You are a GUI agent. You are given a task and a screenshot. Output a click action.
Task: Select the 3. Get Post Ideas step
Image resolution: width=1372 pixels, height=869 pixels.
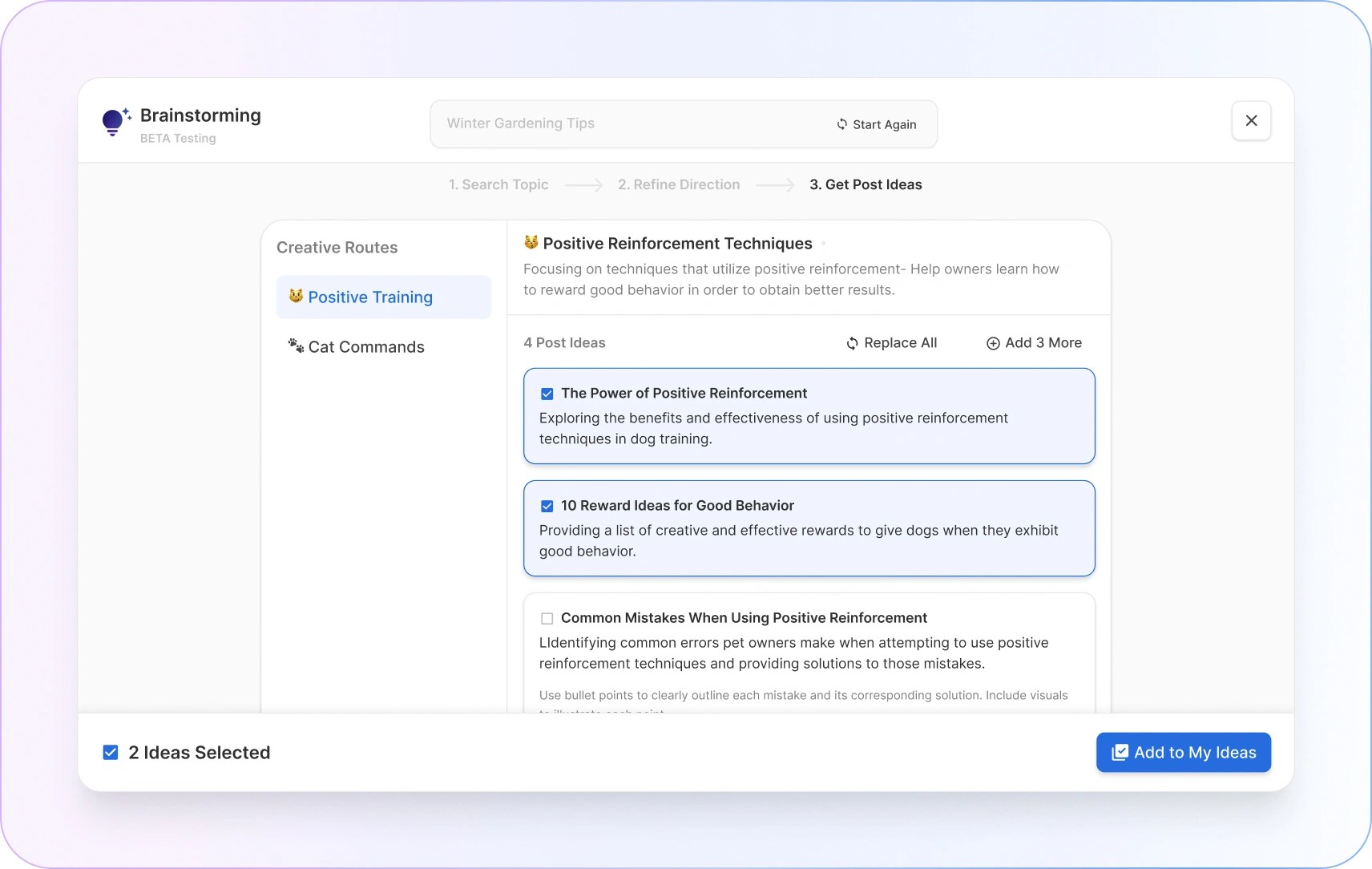click(x=866, y=184)
